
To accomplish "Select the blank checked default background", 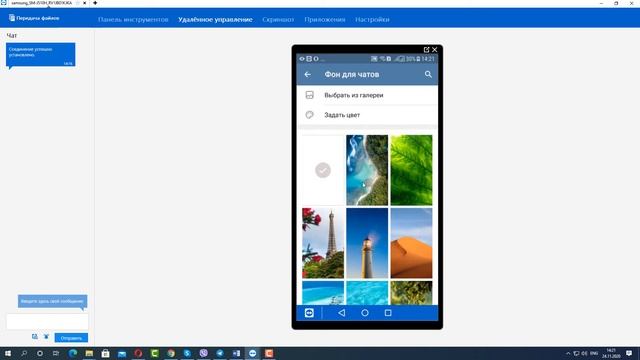I will click(x=323, y=170).
